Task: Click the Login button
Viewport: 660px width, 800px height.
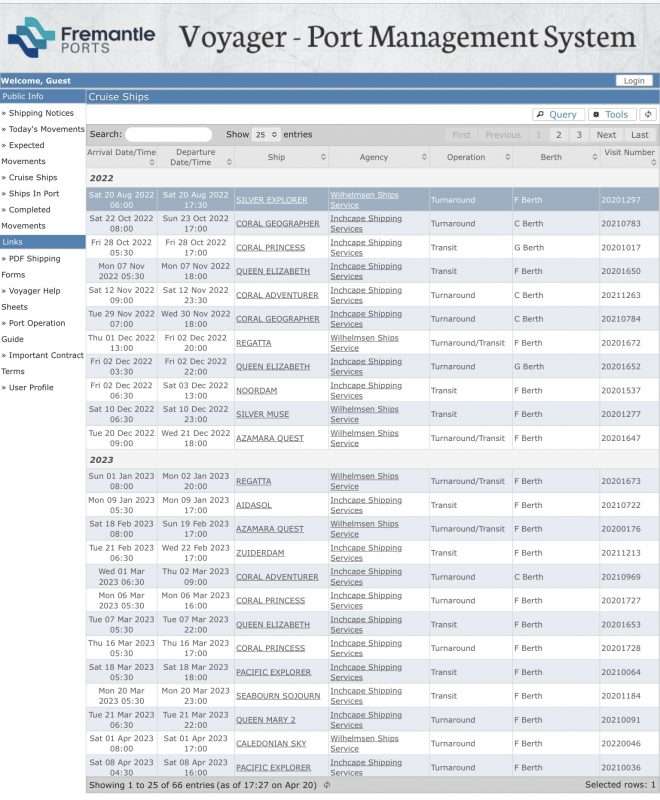Action: click(633, 81)
